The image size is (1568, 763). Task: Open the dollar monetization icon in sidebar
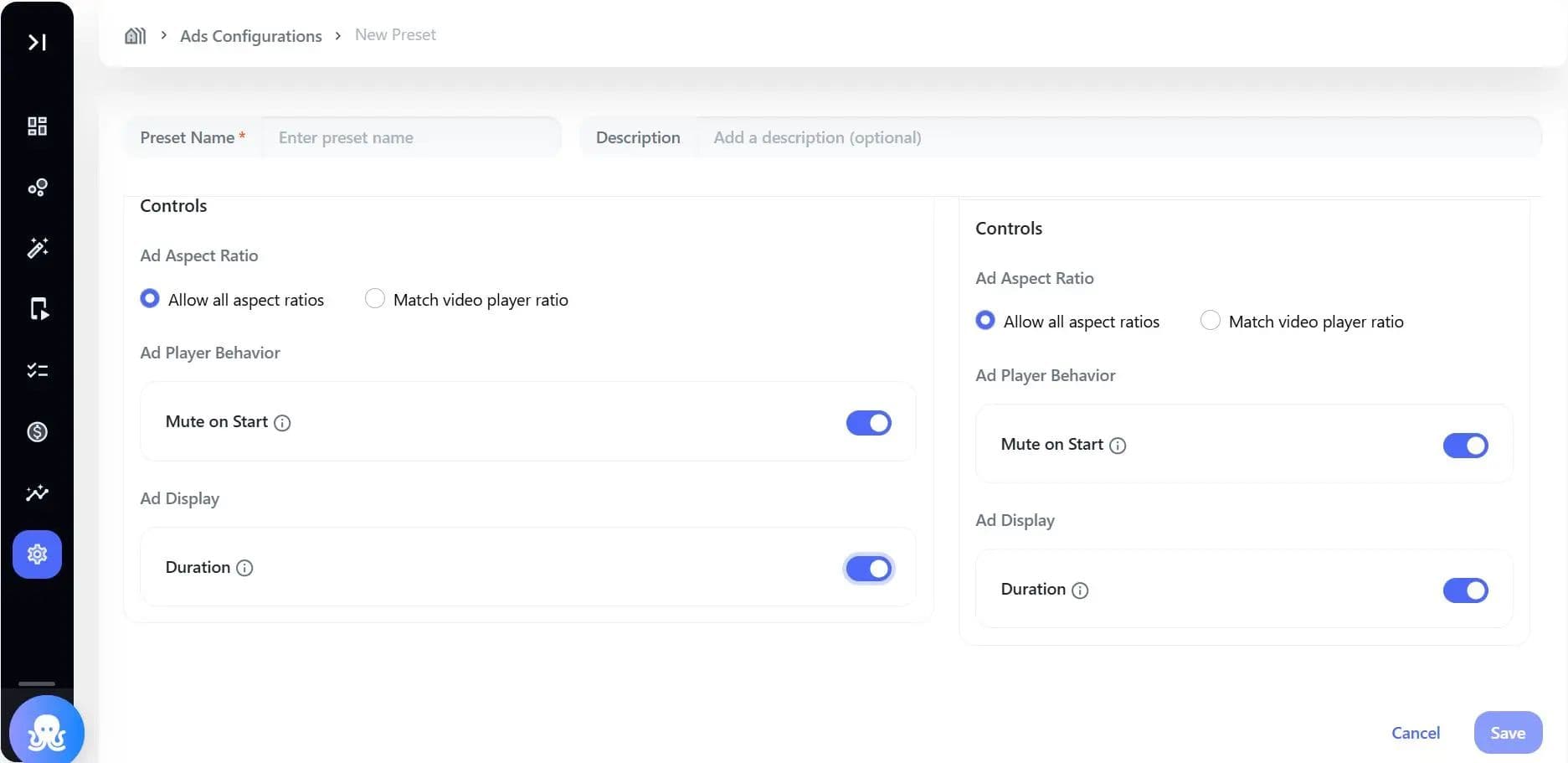(37, 432)
